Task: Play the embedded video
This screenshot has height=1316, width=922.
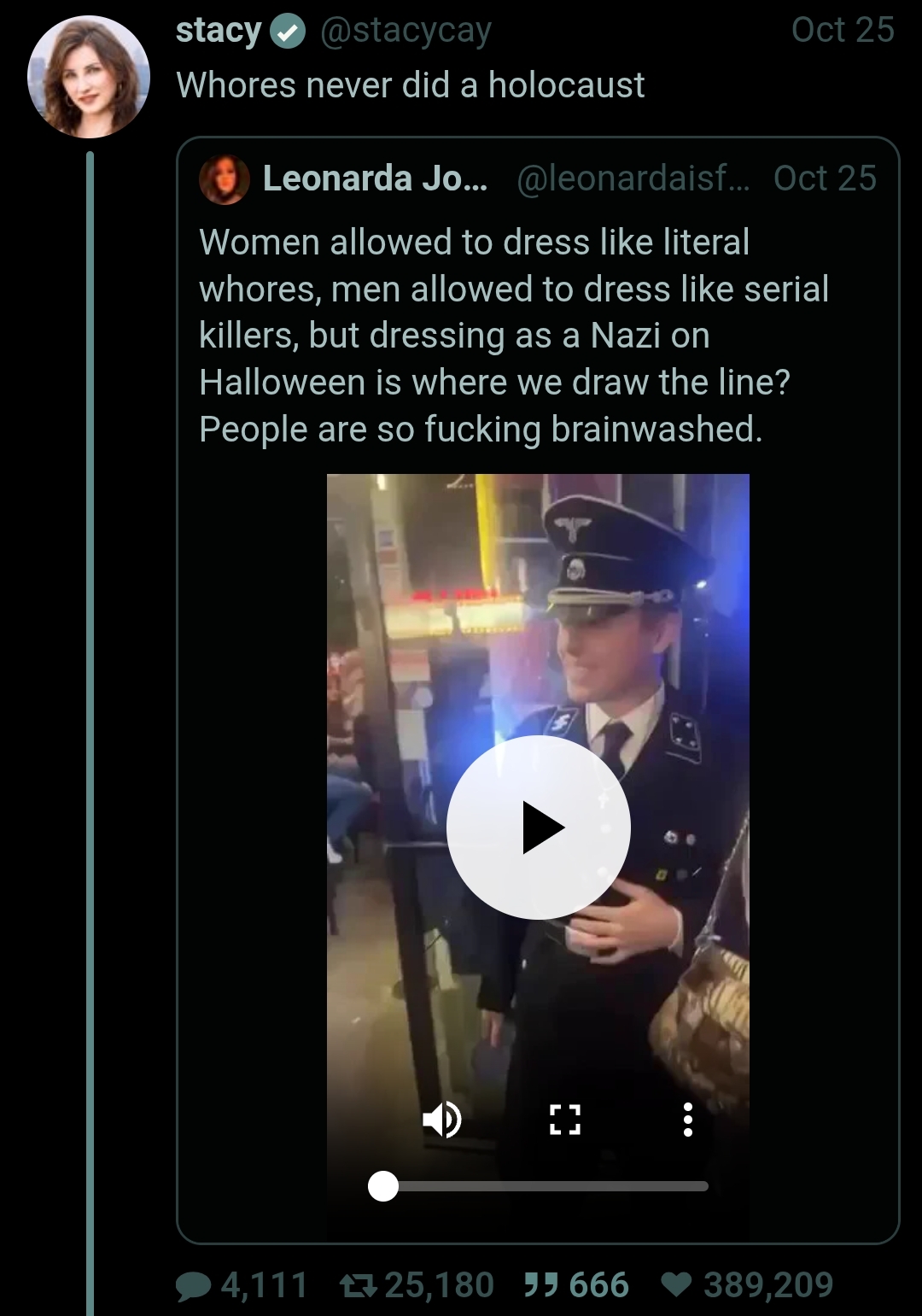Action: pyautogui.click(x=539, y=828)
